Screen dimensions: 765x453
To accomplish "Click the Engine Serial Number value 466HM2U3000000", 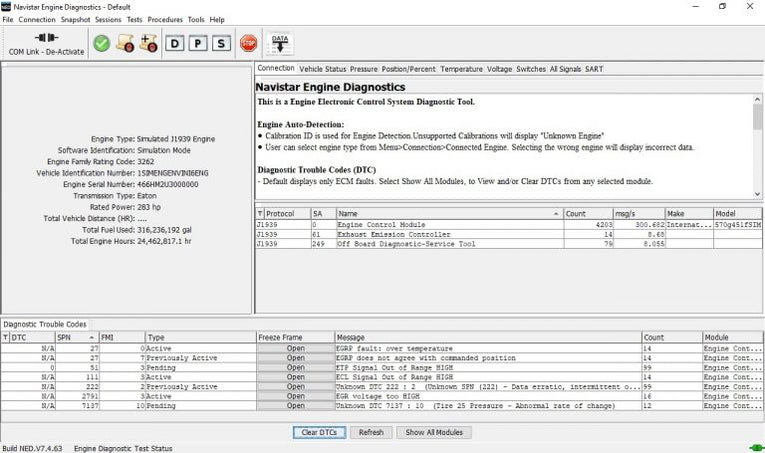I will pyautogui.click(x=168, y=184).
